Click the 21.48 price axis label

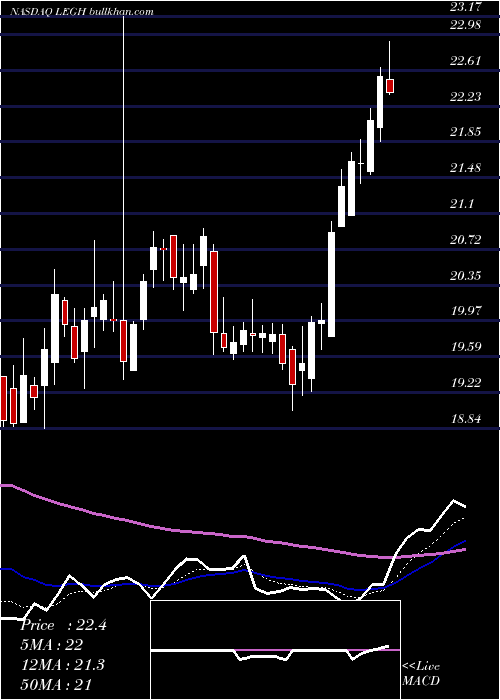coord(465,168)
